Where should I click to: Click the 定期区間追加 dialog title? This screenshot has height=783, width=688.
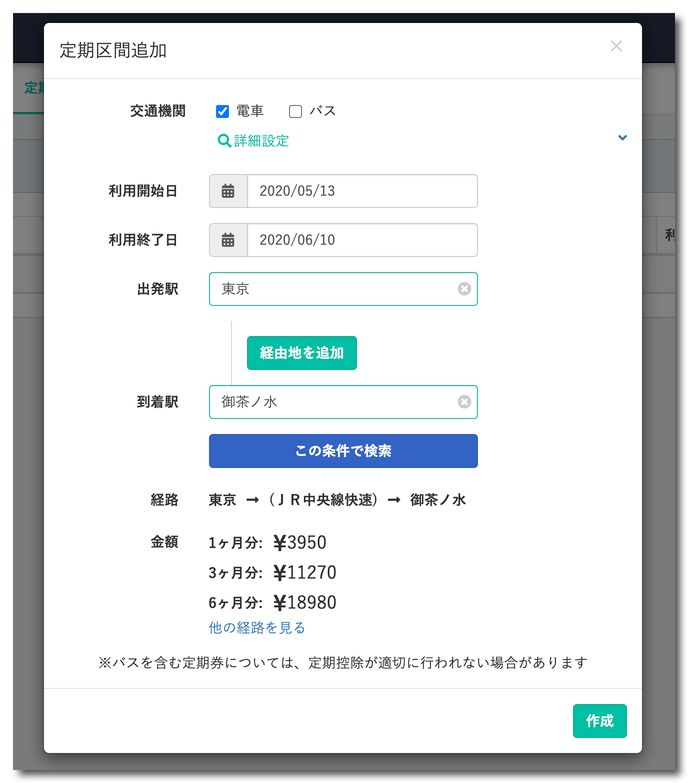(x=113, y=50)
